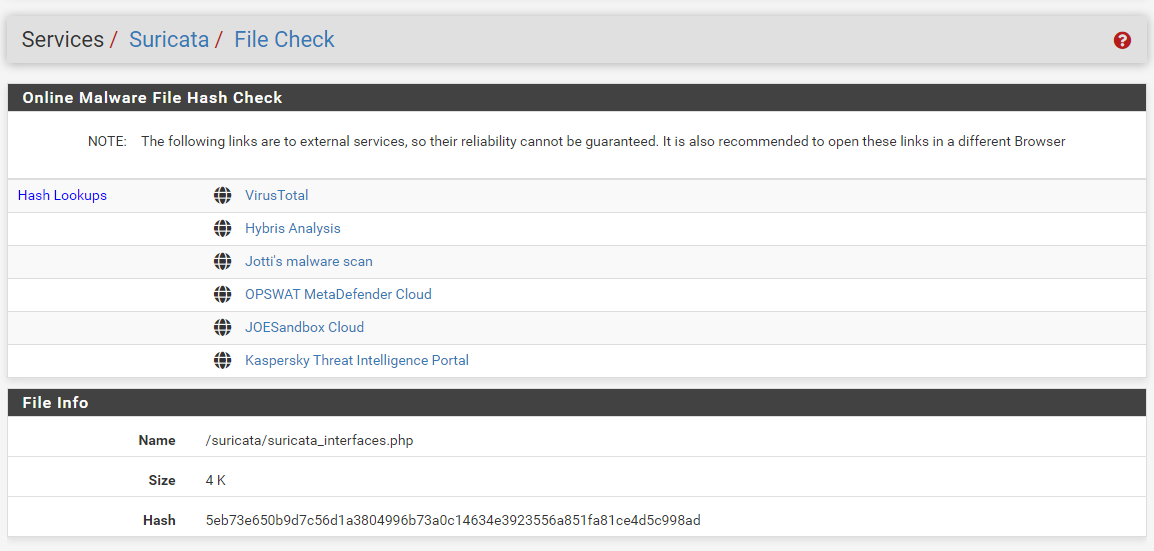This screenshot has width=1154, height=551.
Task: Click the globe icon beside JOESandbox Cloud
Action: [x=222, y=327]
